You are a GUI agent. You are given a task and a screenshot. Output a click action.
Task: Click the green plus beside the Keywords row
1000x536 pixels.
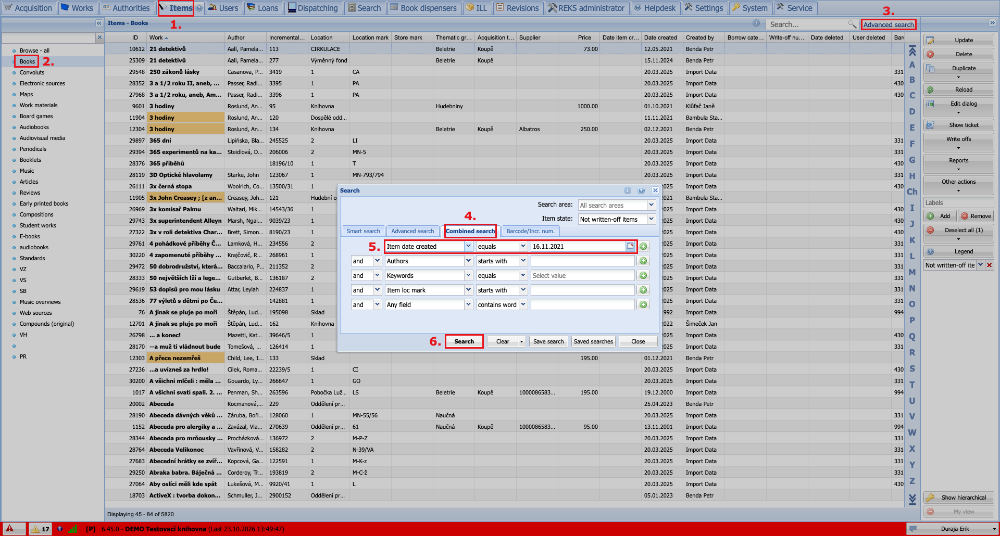pyautogui.click(x=643, y=276)
